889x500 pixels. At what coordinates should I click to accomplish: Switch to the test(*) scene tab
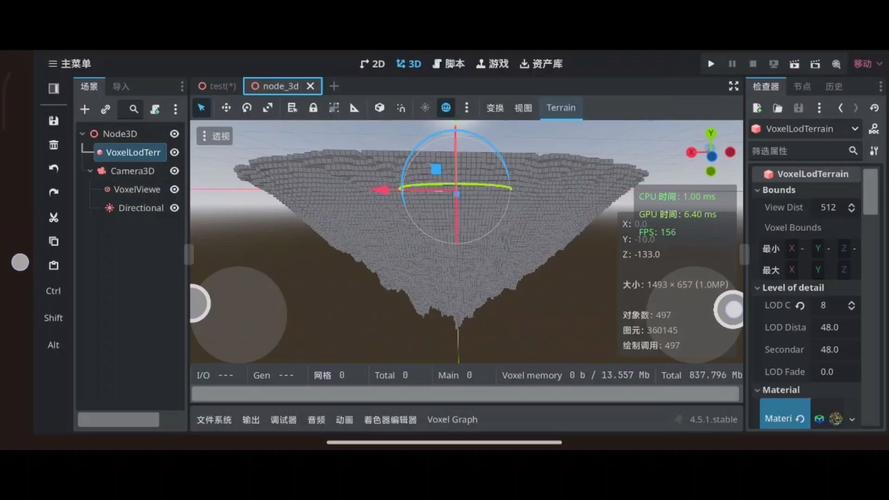[217, 87]
